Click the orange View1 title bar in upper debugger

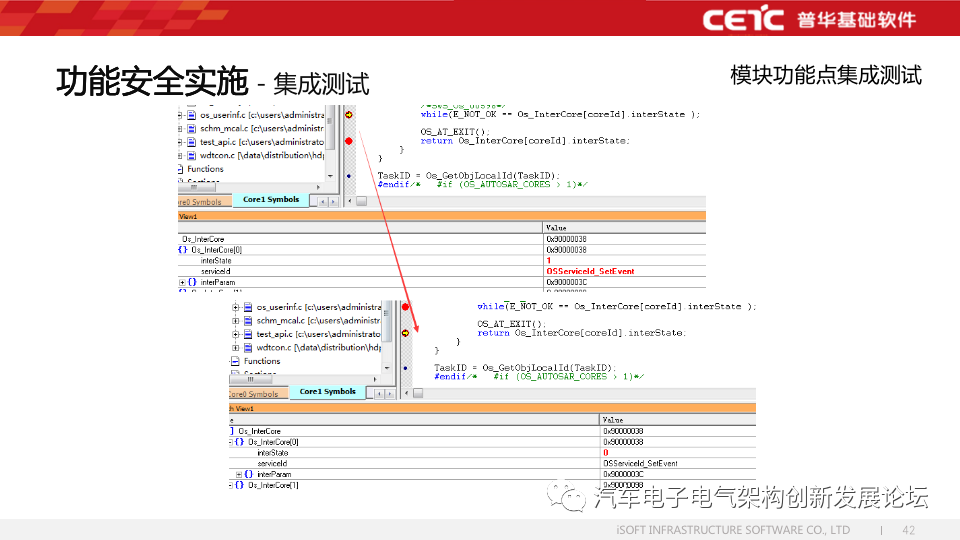pos(441,216)
